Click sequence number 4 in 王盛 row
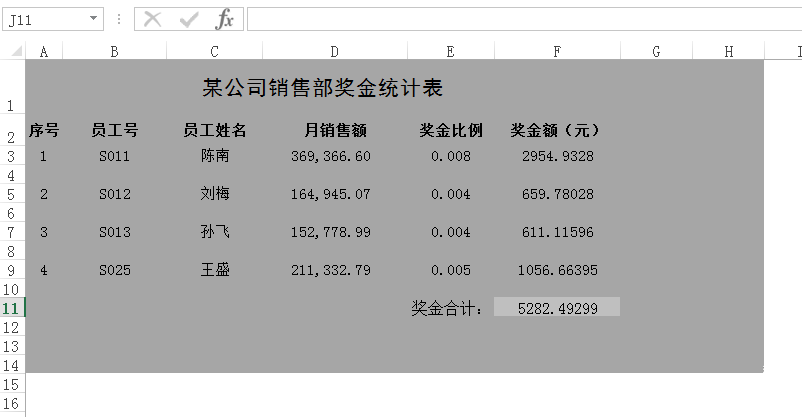This screenshot has width=802, height=417. coord(43,270)
